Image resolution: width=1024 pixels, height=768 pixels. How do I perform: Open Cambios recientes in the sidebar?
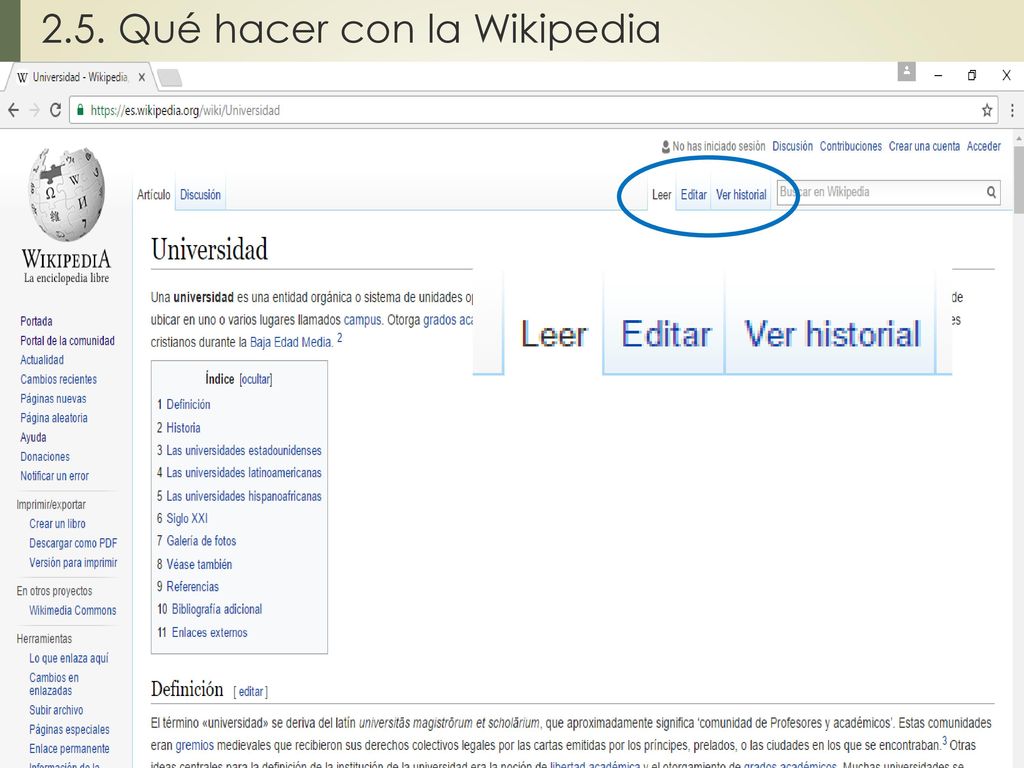coord(58,379)
